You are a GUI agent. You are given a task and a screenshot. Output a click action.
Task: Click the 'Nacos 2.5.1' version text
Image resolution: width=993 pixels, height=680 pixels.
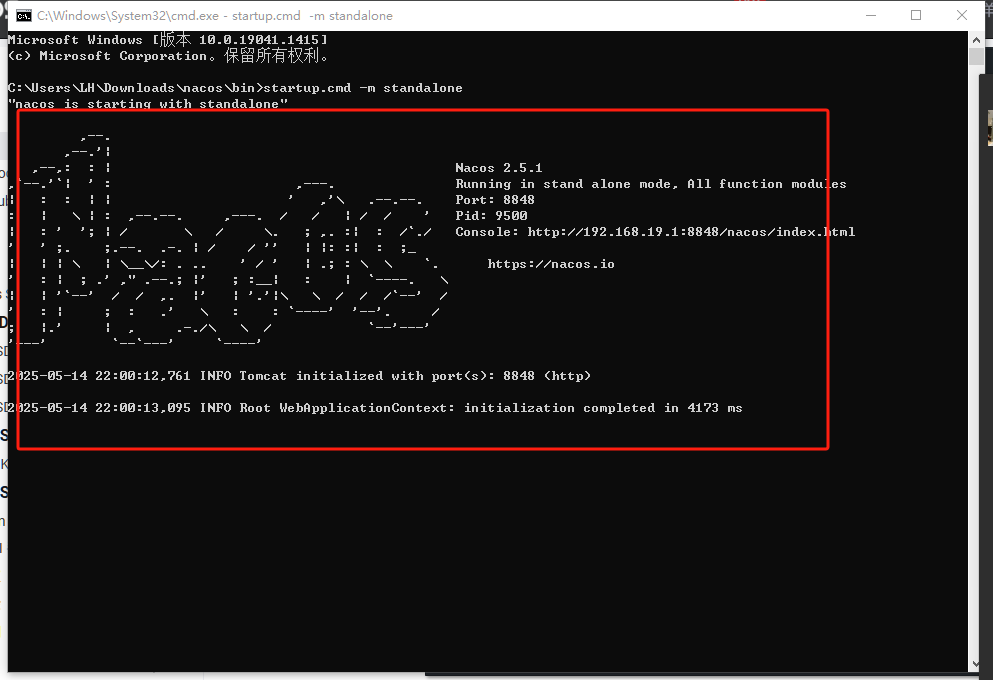[x=498, y=168]
